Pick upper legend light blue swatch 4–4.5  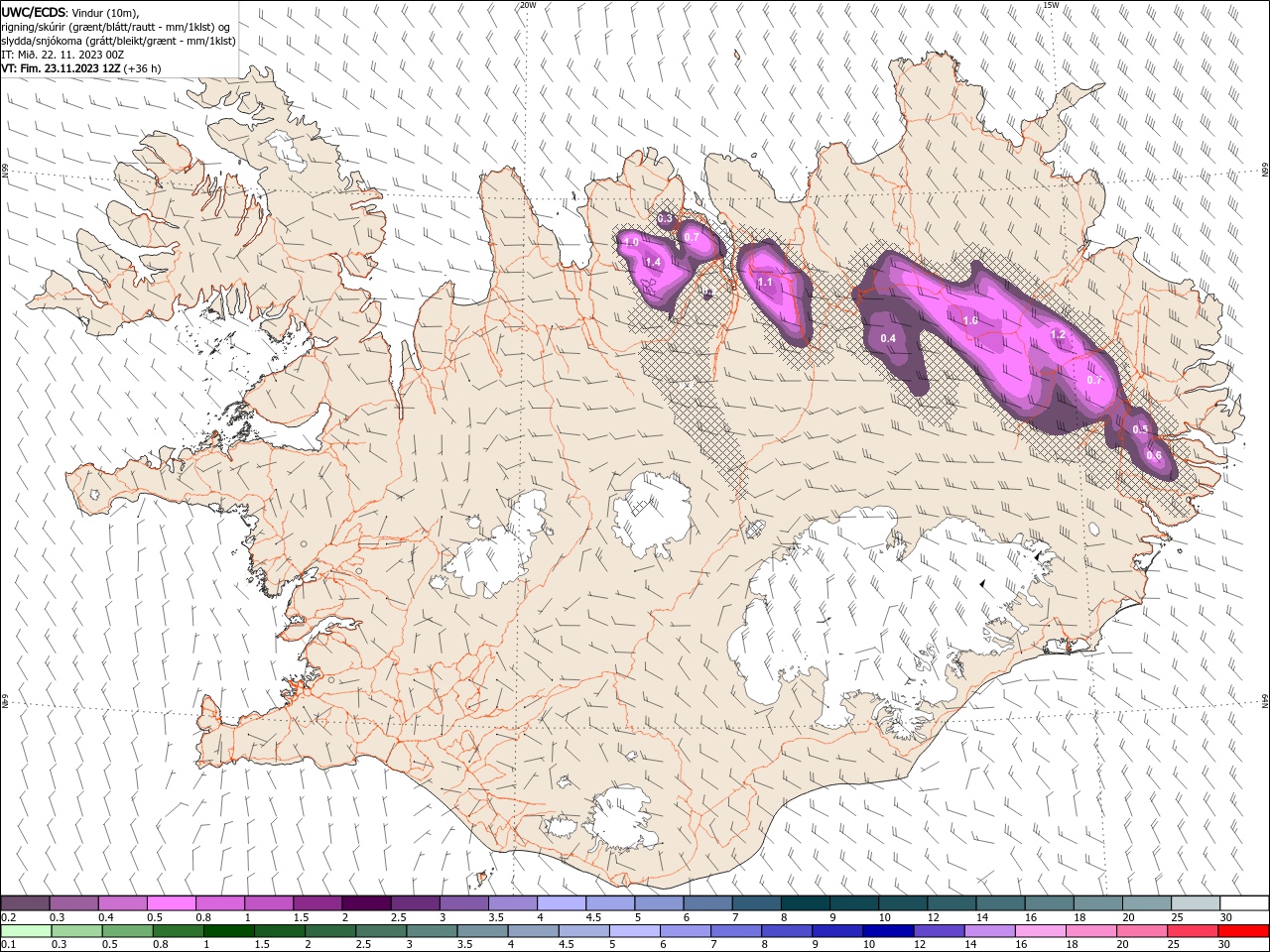[x=562, y=903]
